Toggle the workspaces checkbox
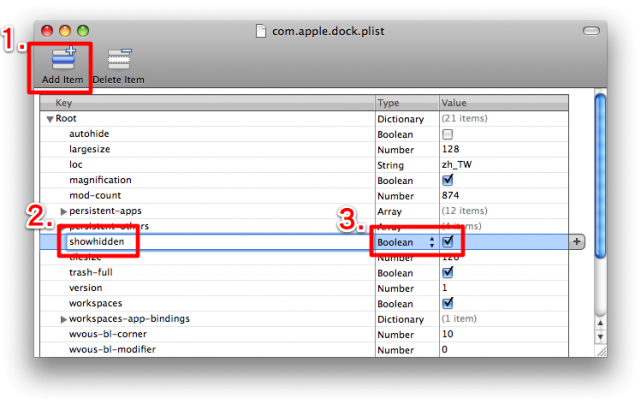 (448, 303)
